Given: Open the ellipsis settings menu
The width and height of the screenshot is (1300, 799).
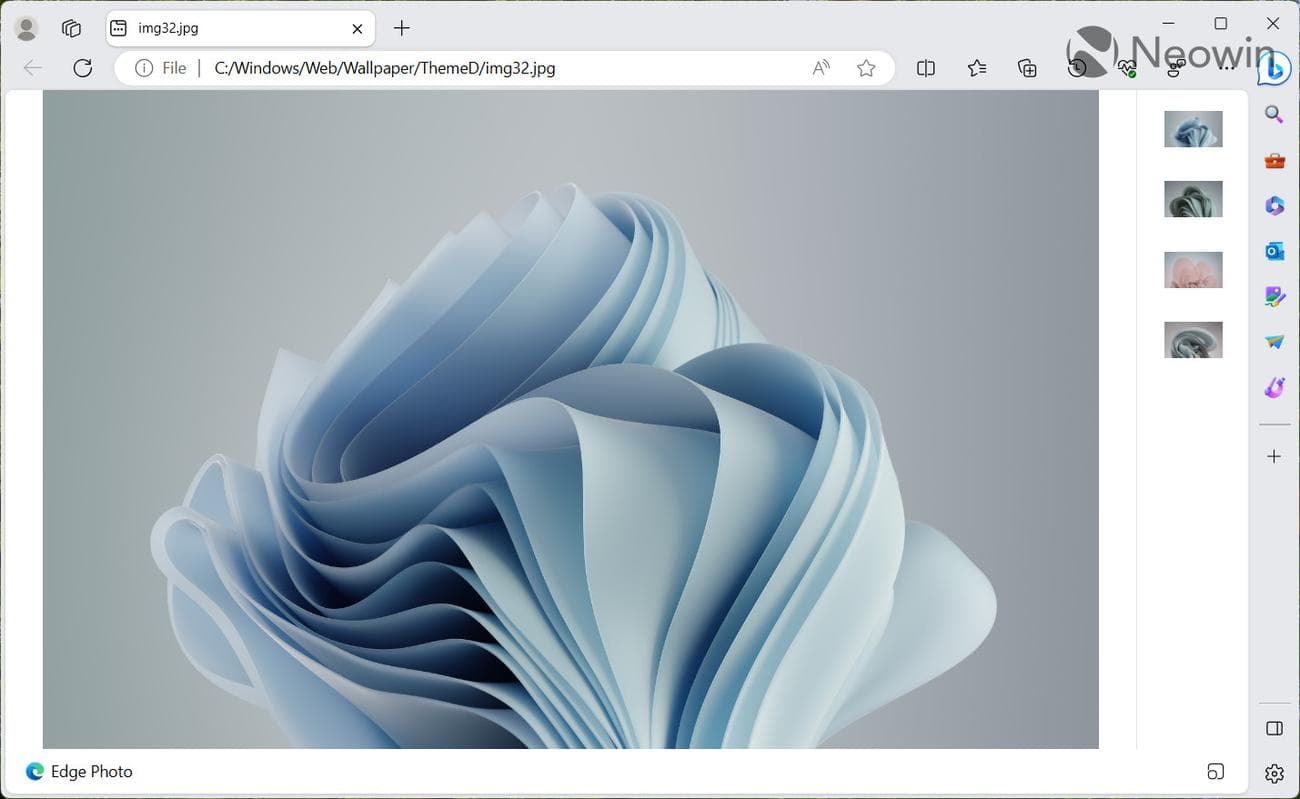Looking at the screenshot, I should [x=1228, y=68].
